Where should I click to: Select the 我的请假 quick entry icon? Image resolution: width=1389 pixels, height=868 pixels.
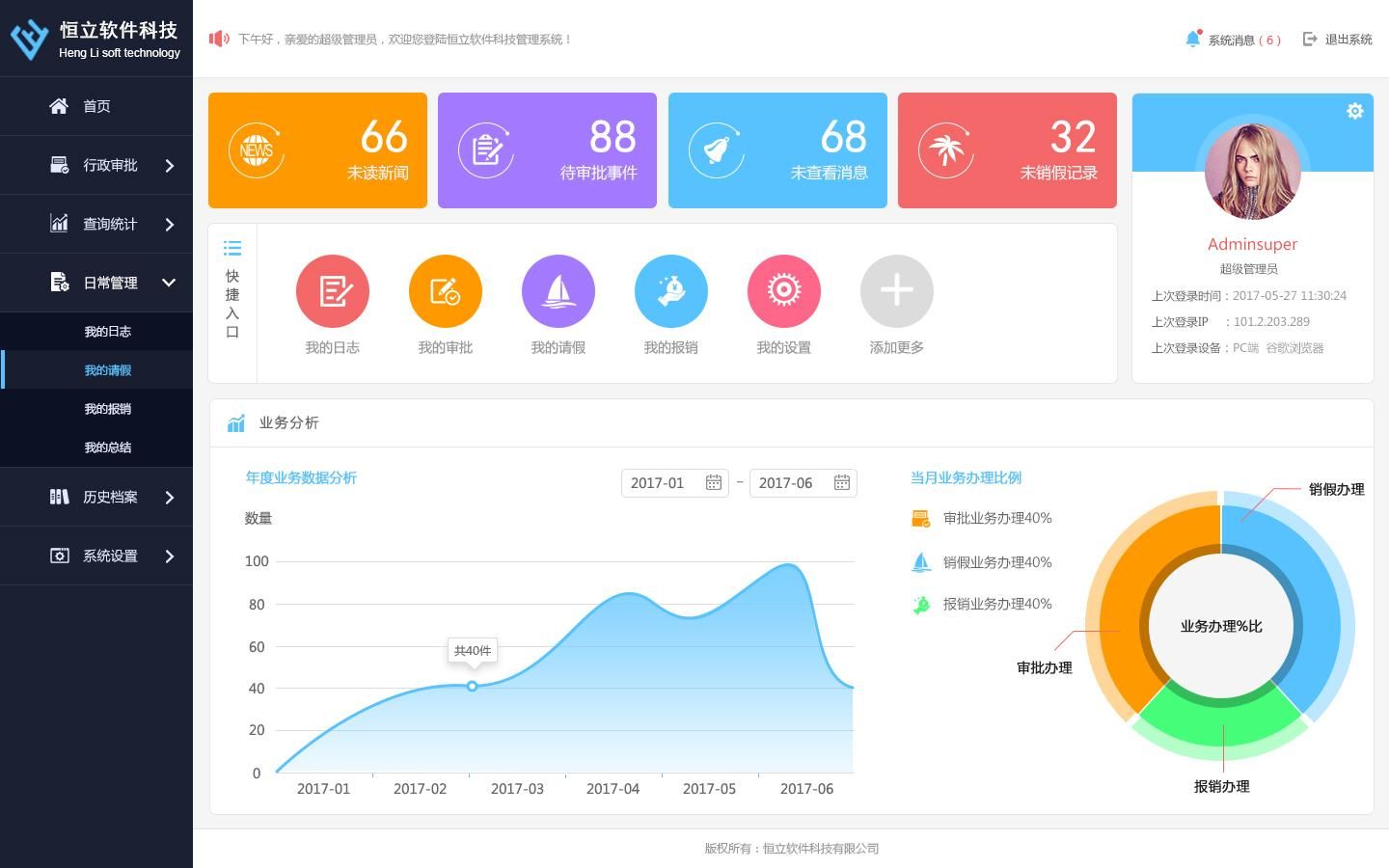(x=558, y=290)
